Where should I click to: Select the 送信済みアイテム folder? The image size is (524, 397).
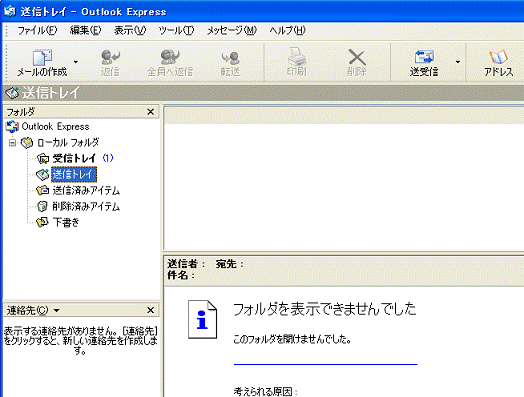[x=86, y=190]
